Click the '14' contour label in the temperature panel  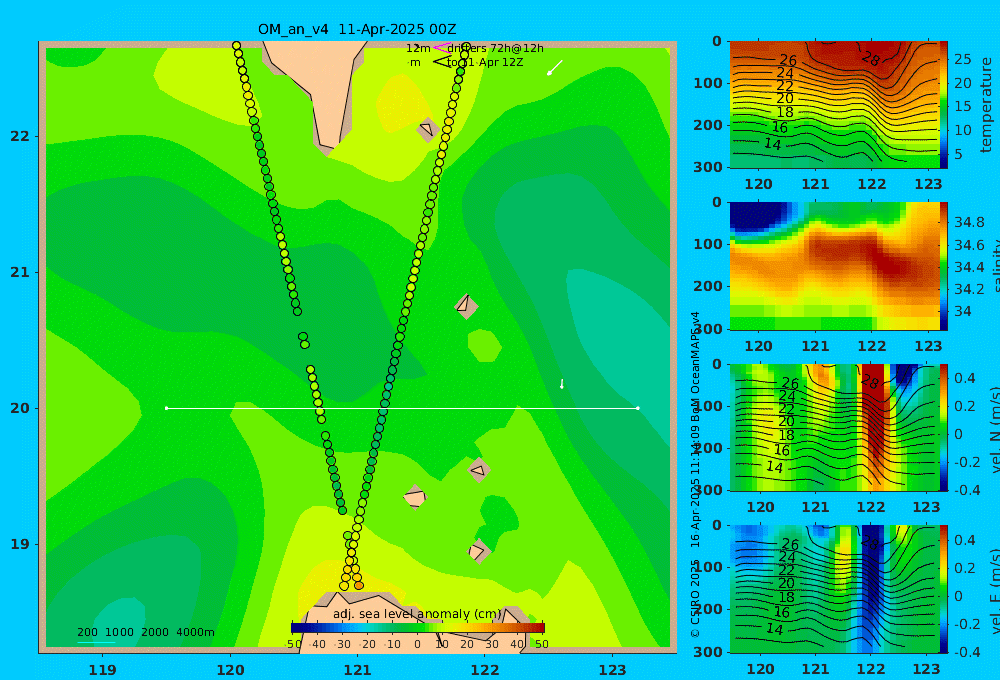(x=772, y=144)
